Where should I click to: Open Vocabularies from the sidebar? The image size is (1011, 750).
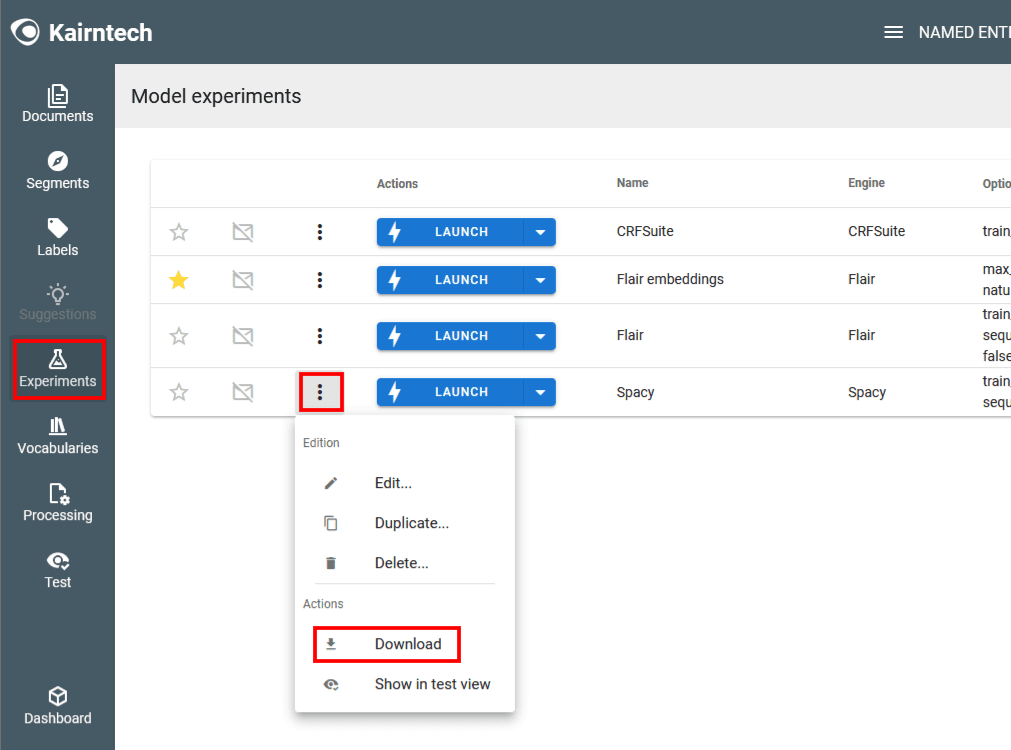[57, 436]
